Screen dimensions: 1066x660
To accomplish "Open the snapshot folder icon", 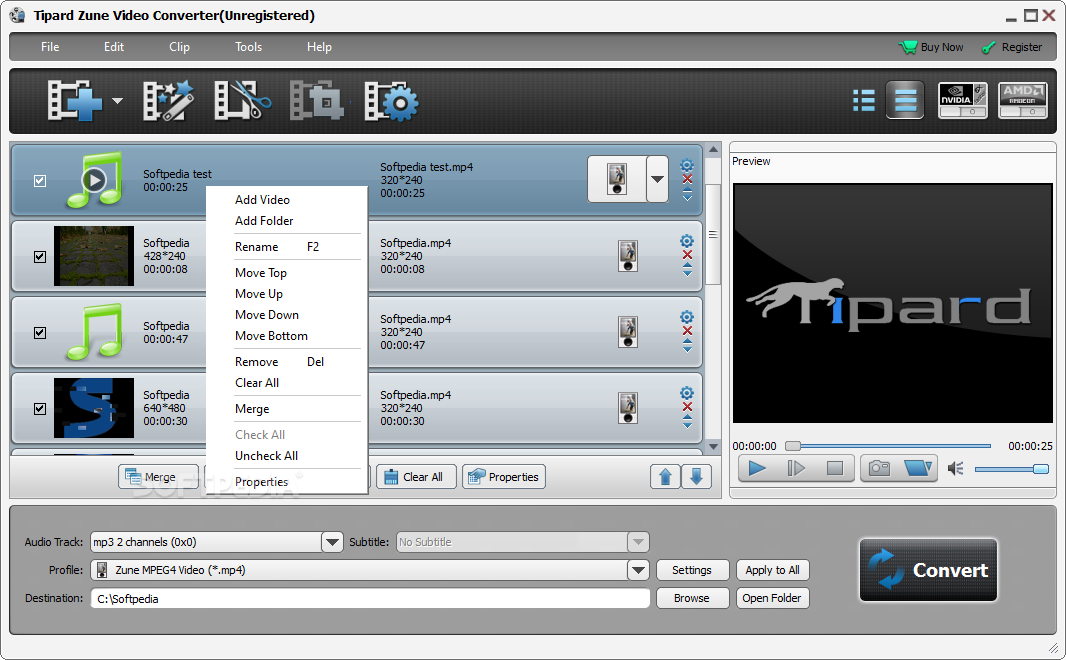I will click(918, 468).
